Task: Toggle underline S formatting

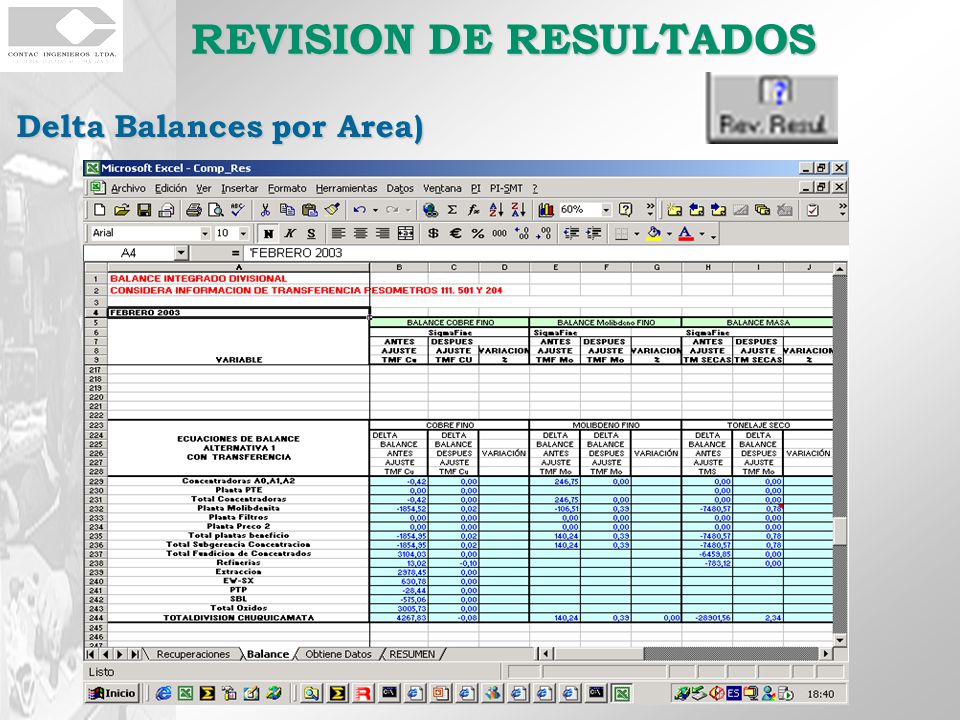Action: (x=312, y=233)
